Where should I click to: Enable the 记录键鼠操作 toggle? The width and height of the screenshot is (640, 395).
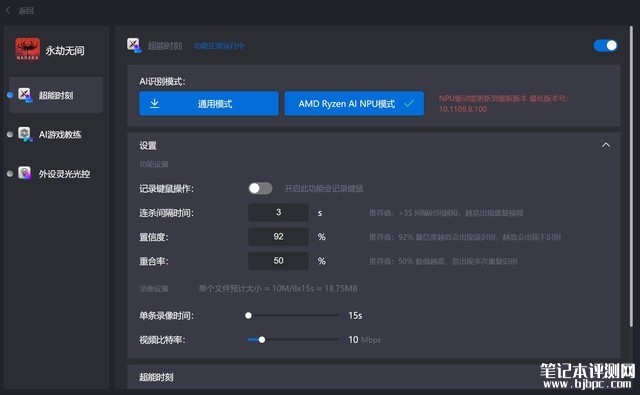click(260, 188)
